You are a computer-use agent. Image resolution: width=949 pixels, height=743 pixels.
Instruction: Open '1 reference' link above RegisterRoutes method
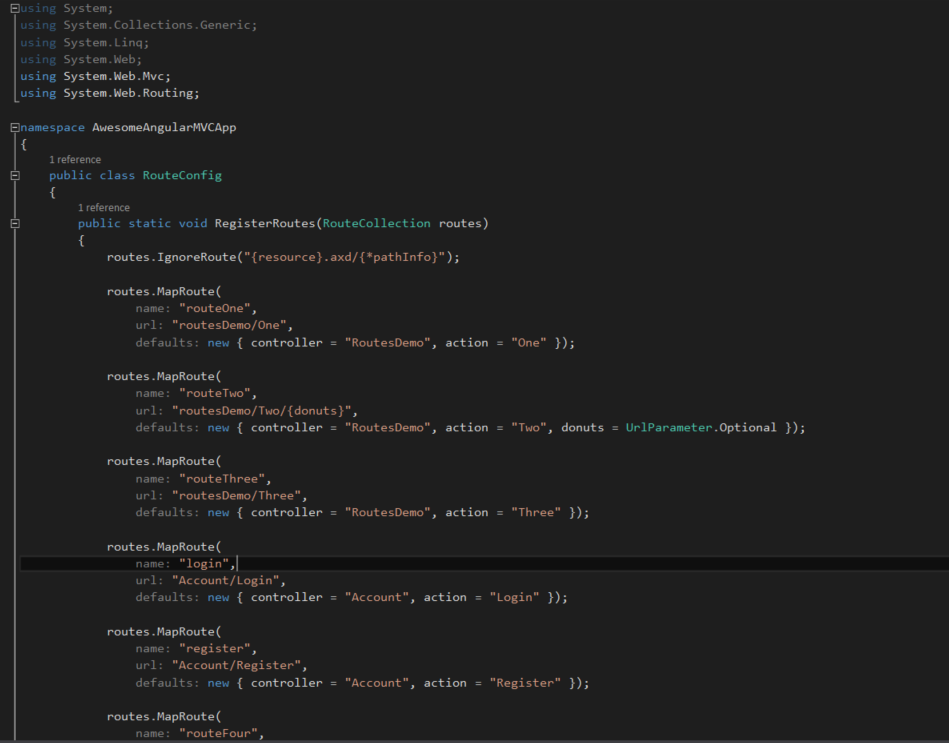pyautogui.click(x=104, y=208)
